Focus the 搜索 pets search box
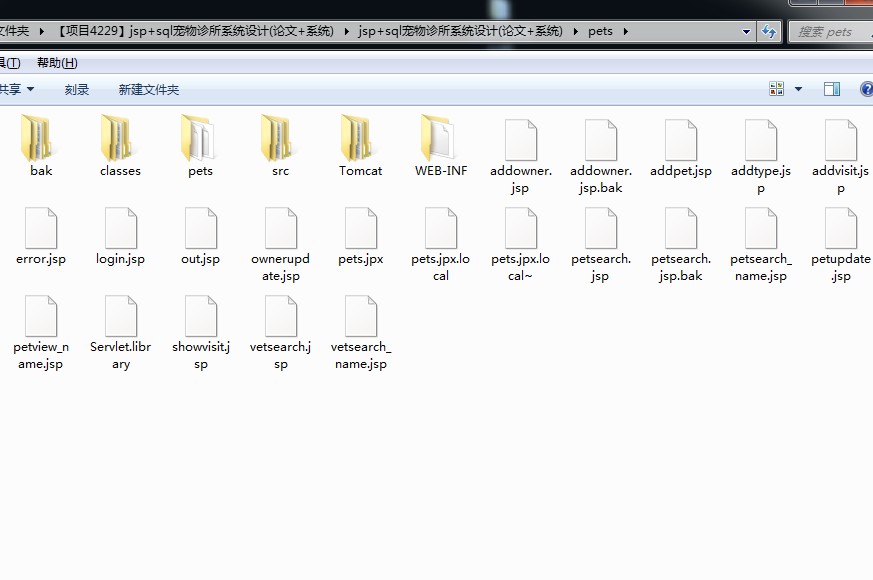Viewport: 873px width, 580px height. point(831,32)
